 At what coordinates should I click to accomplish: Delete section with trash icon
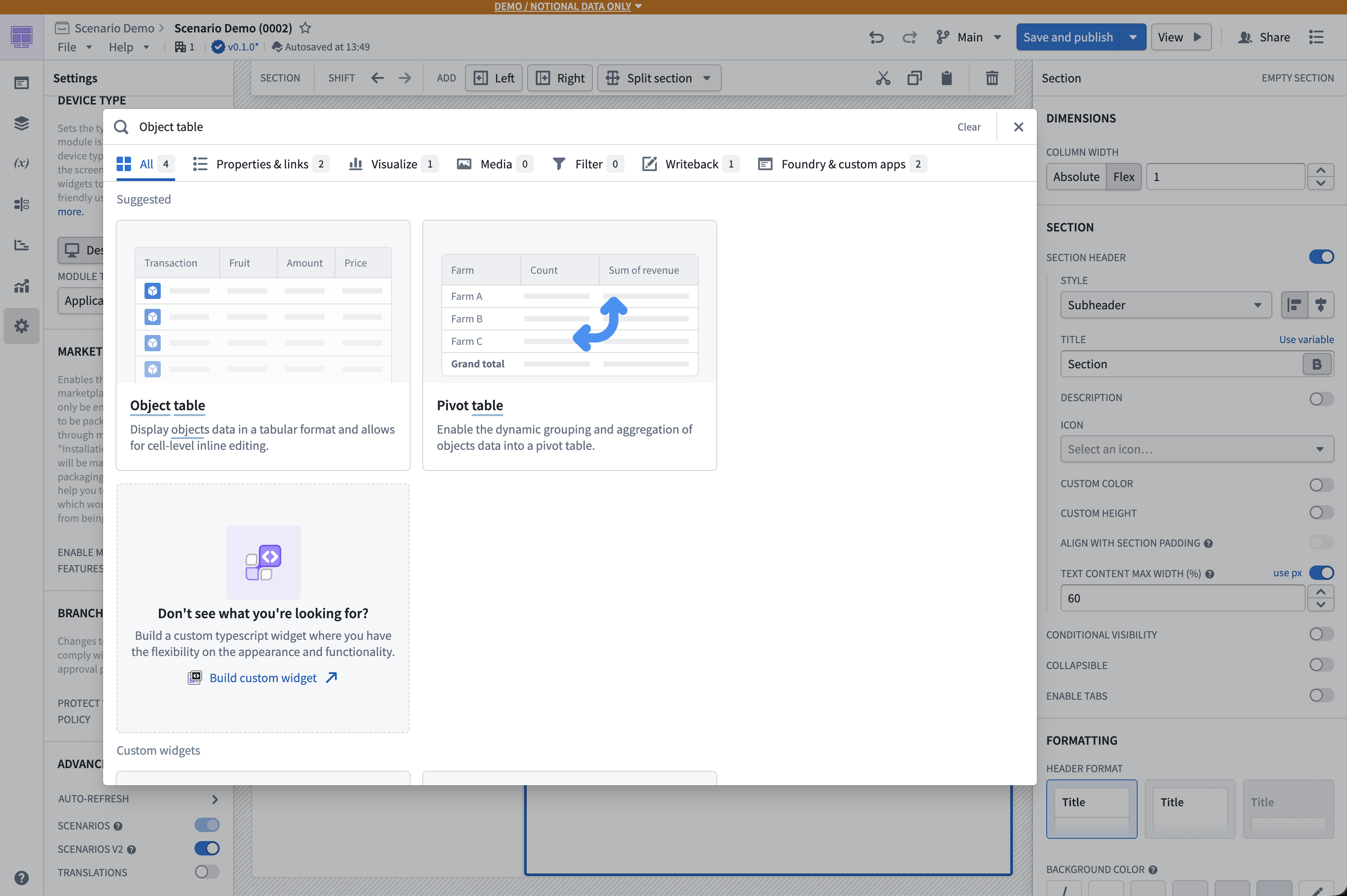tap(992, 78)
